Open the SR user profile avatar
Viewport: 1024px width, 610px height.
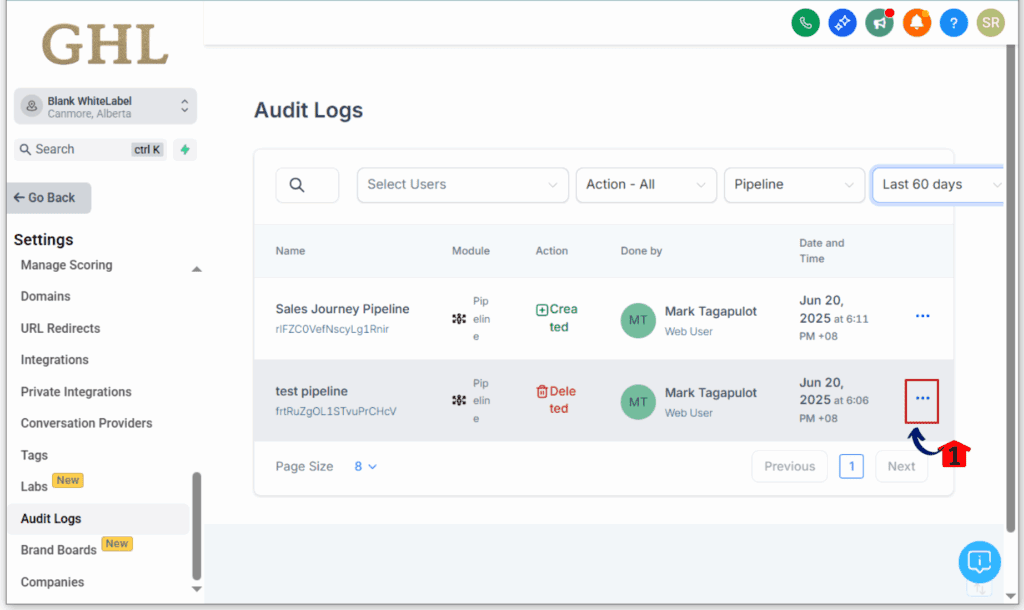coord(990,22)
